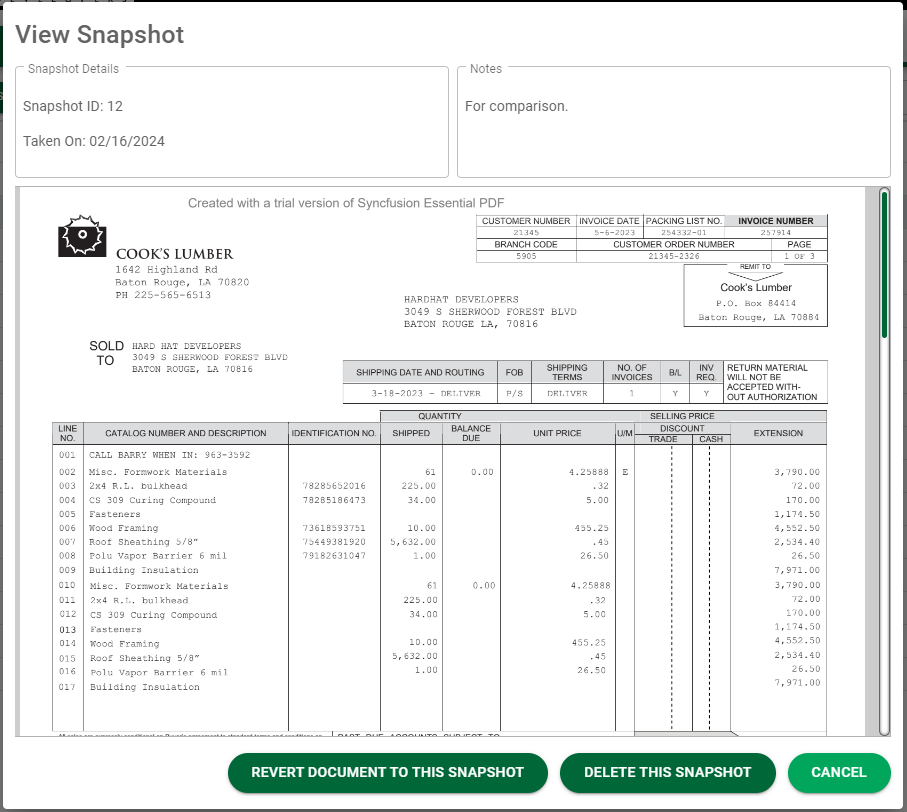Select the 'Taken On: 02/16/2024' text
This screenshot has width=907, height=812.
(x=94, y=141)
